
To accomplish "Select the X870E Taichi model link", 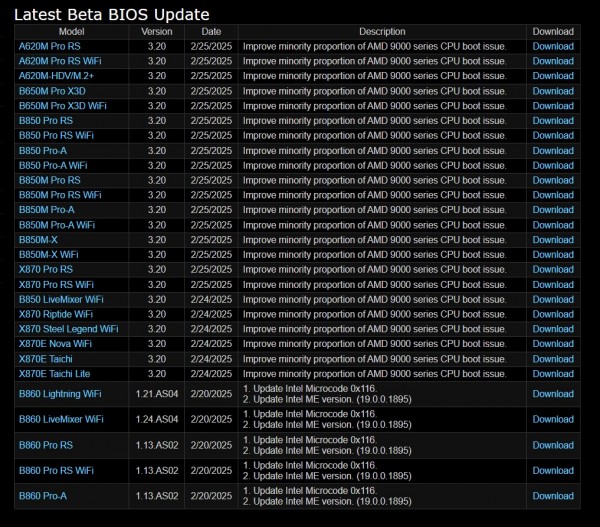I will [x=47, y=359].
